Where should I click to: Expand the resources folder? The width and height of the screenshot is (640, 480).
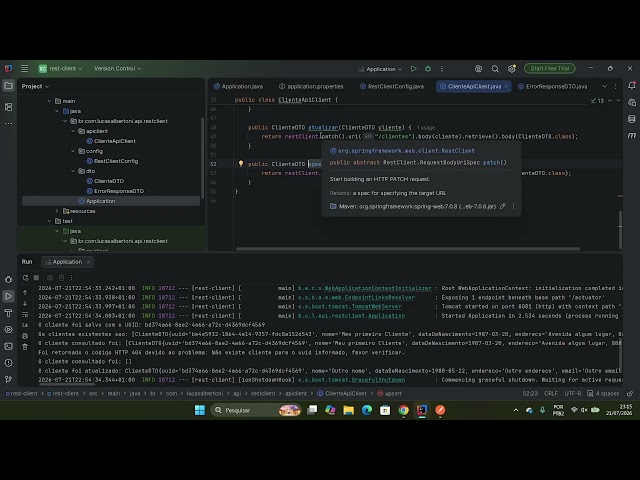coord(57,211)
